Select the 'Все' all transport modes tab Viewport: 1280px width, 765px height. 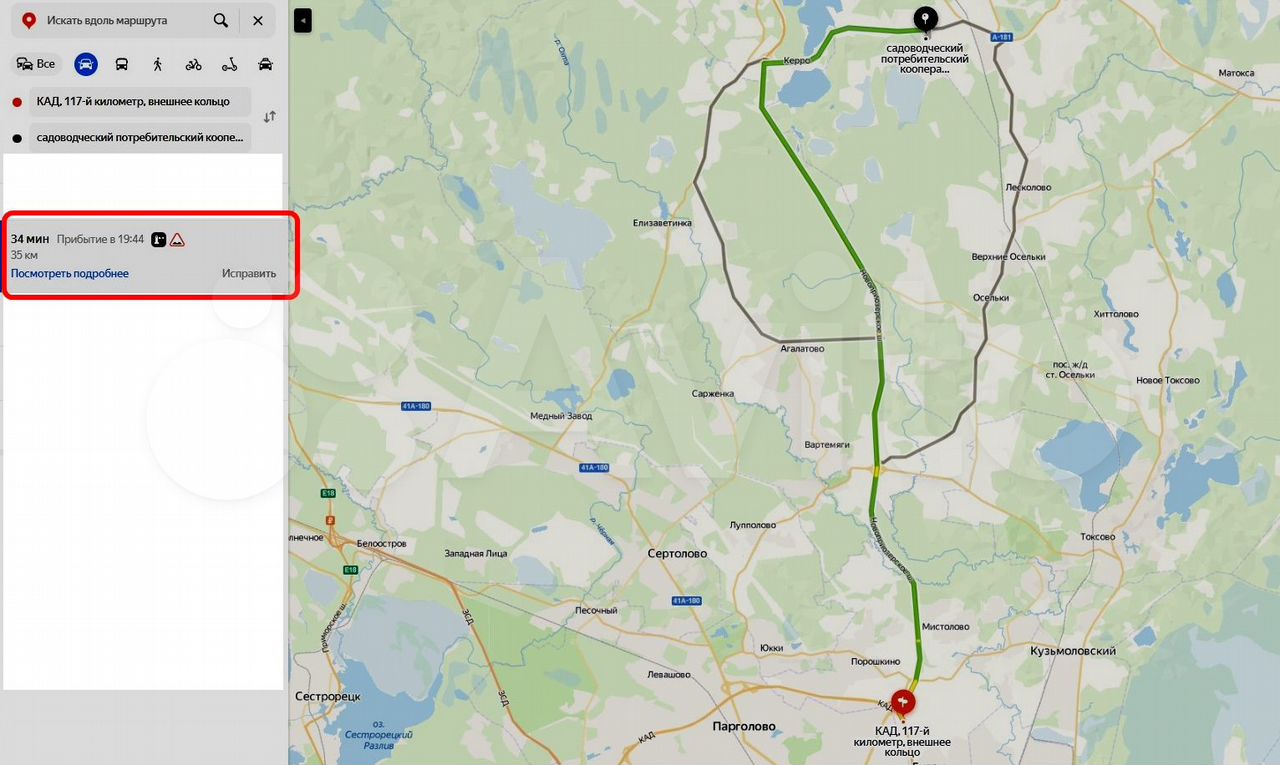click(x=37, y=64)
